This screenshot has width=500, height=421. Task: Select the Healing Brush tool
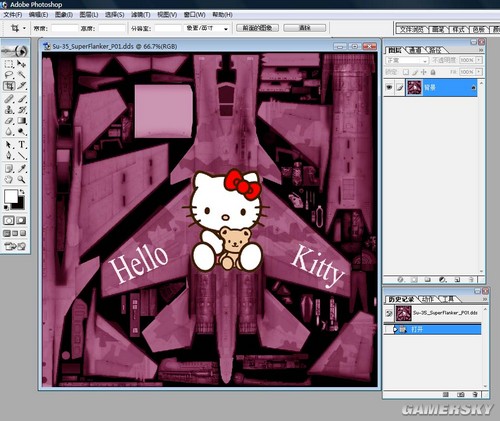click(x=9, y=99)
